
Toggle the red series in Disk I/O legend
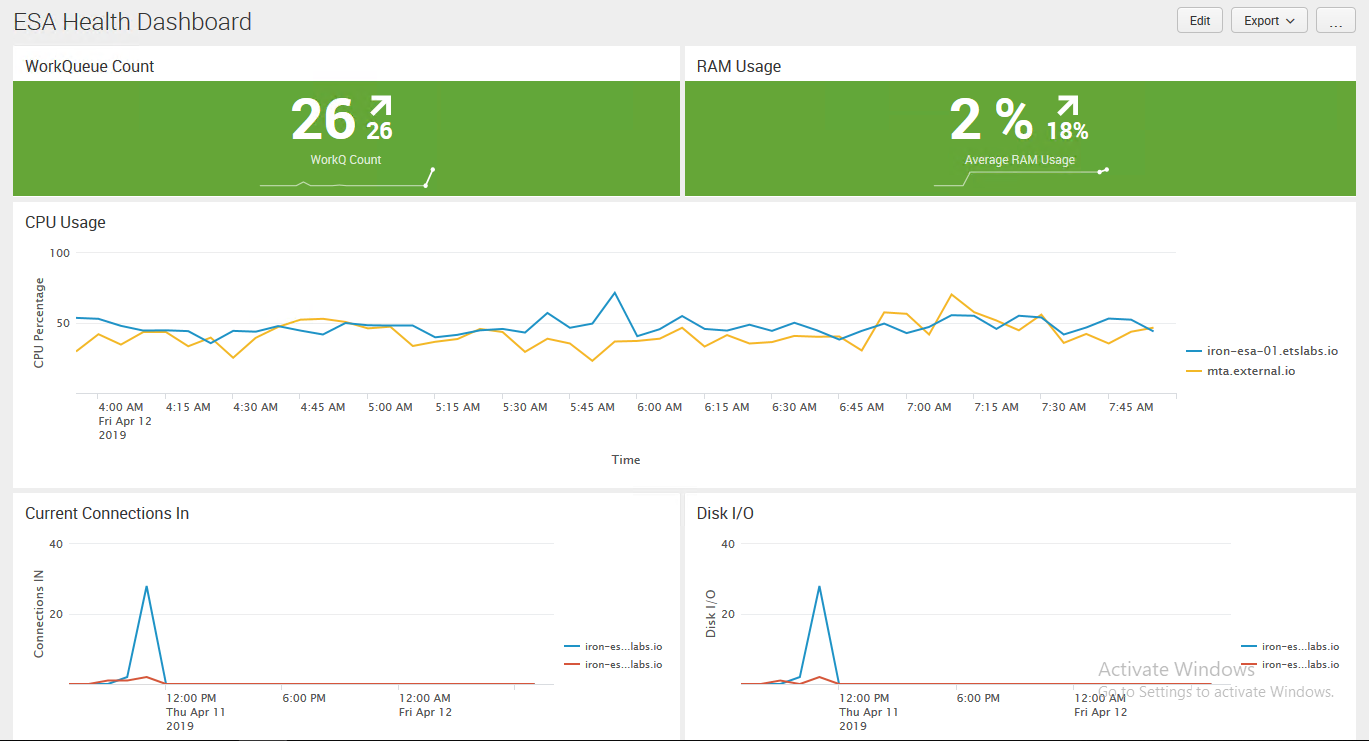(x=1295, y=663)
